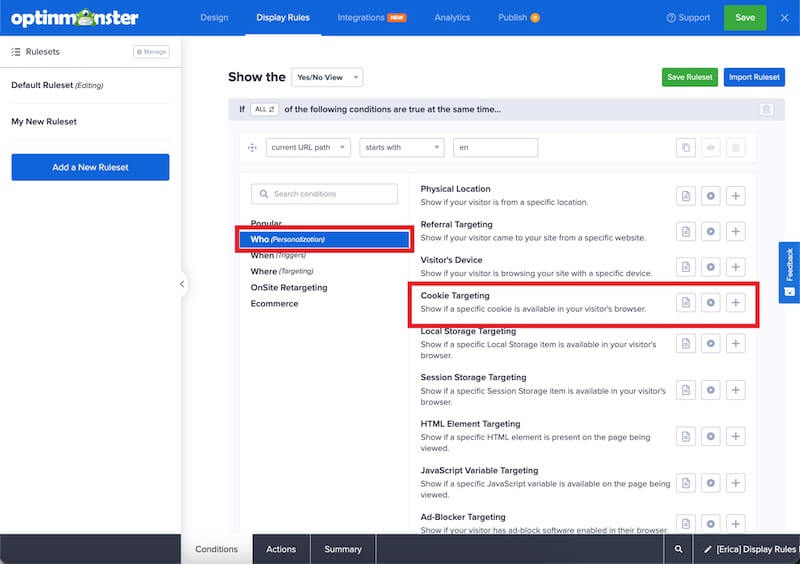Image resolution: width=800 pixels, height=564 pixels.
Task: Open the current URL path dropdown
Action: click(308, 148)
